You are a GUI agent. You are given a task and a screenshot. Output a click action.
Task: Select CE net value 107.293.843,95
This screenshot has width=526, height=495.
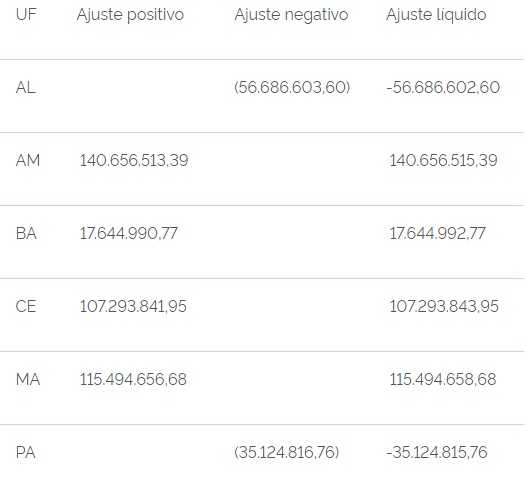click(x=444, y=307)
